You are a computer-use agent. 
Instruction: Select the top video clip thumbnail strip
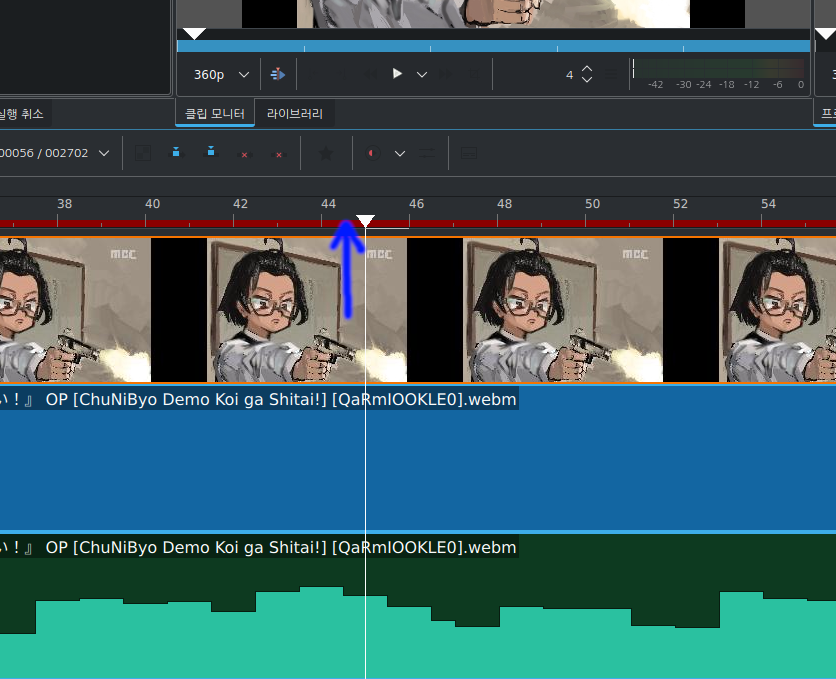pyautogui.click(x=418, y=310)
